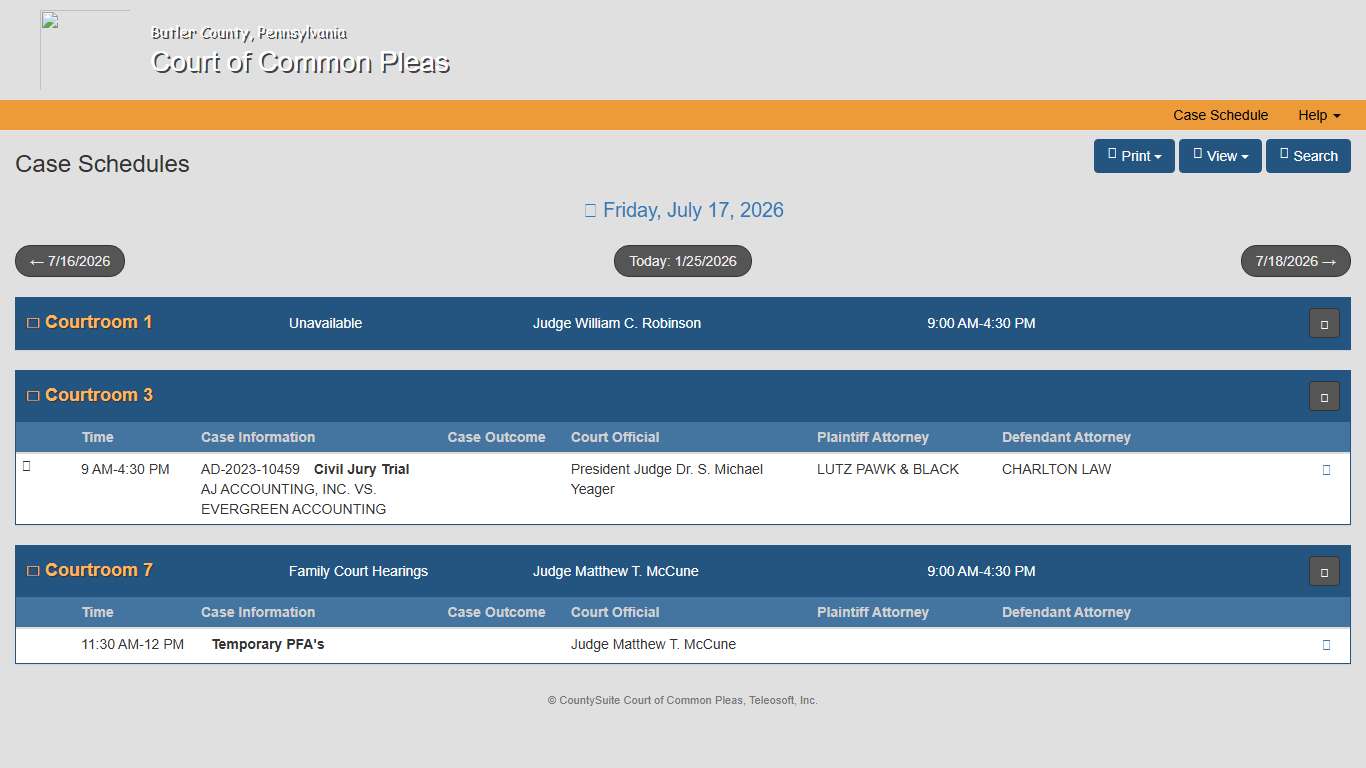Viewport: 1366px width, 768px height.
Task: Open the View dropdown menu
Action: (1220, 156)
